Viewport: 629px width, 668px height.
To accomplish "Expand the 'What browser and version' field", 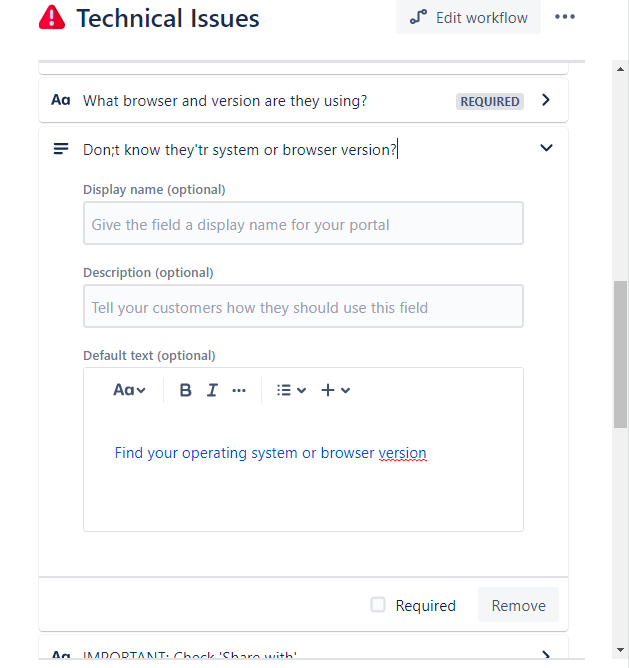I will coord(546,100).
